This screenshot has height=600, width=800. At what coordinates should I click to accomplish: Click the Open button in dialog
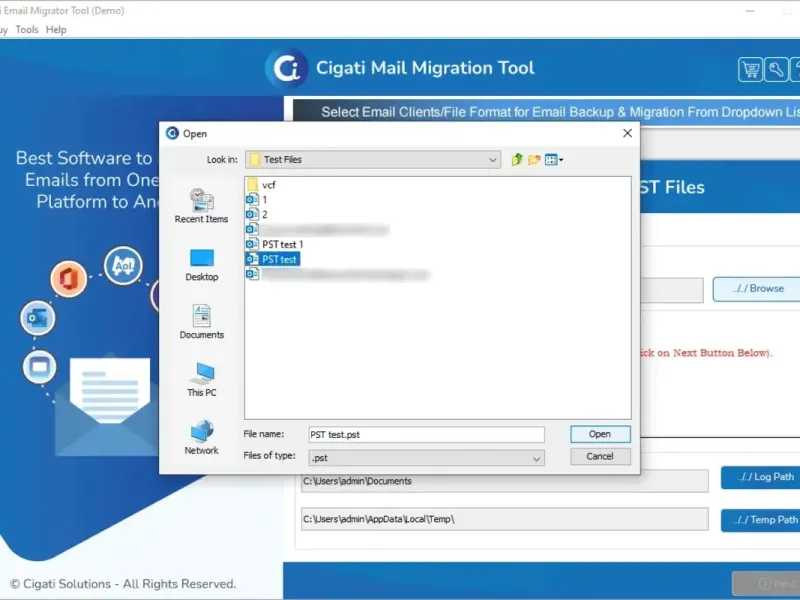[600, 434]
